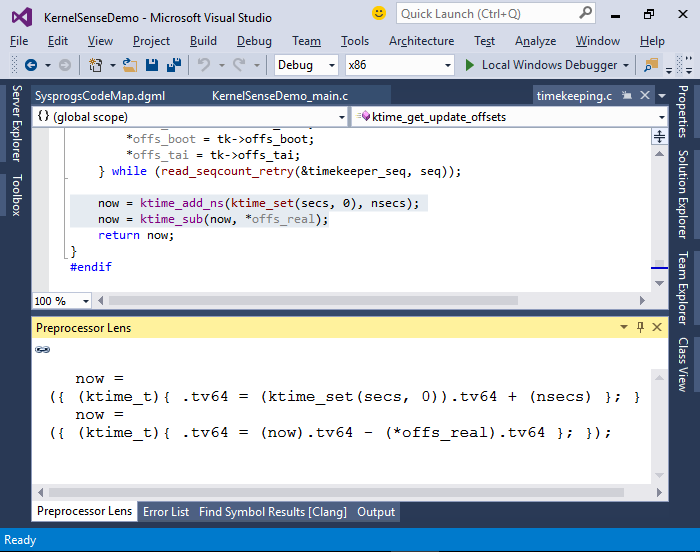
Task: Open the 100 % zoom dropdown
Action: coord(86,301)
